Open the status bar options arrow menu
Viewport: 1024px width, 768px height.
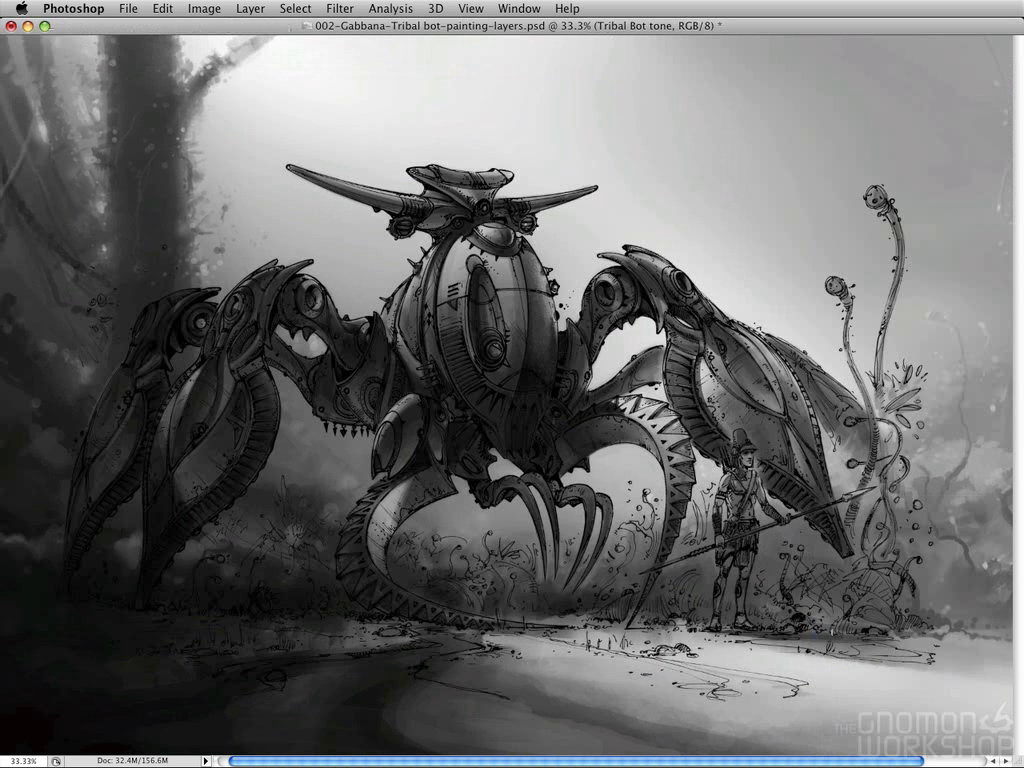tap(205, 761)
